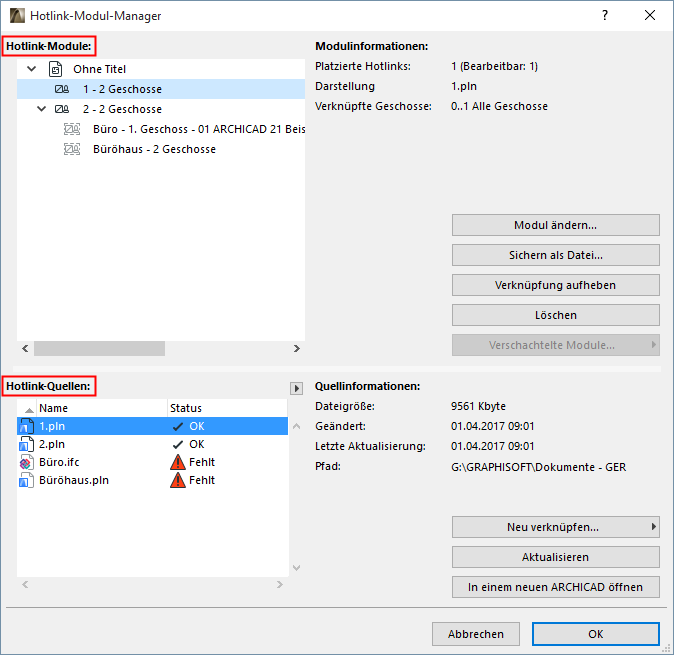Viewport: 674px width, 655px height.
Task: Click the Abbrechen button
Action: pos(476,634)
